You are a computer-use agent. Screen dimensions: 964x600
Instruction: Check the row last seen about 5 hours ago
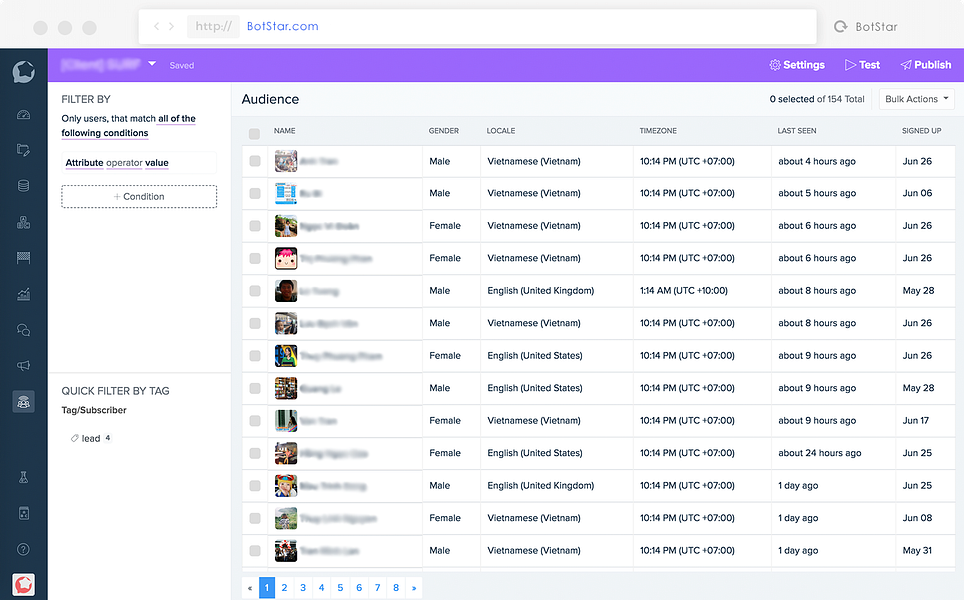coord(255,193)
